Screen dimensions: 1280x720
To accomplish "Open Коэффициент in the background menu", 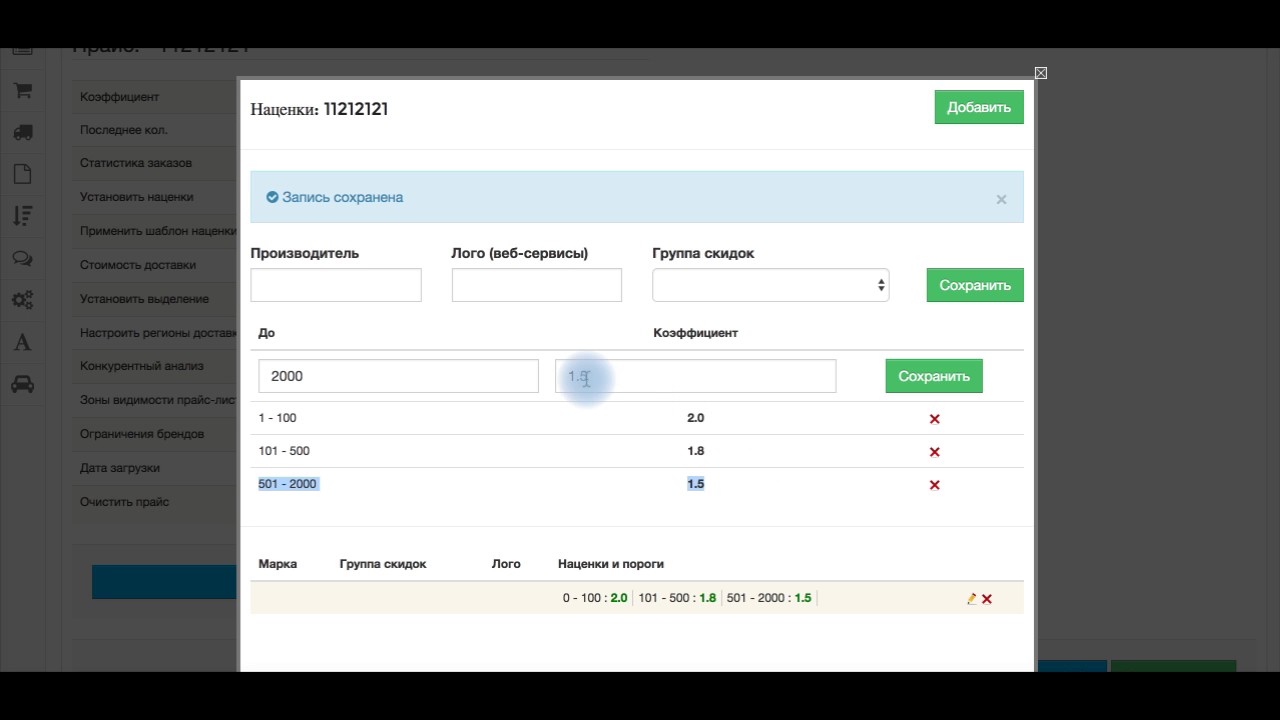I will 120,97.
